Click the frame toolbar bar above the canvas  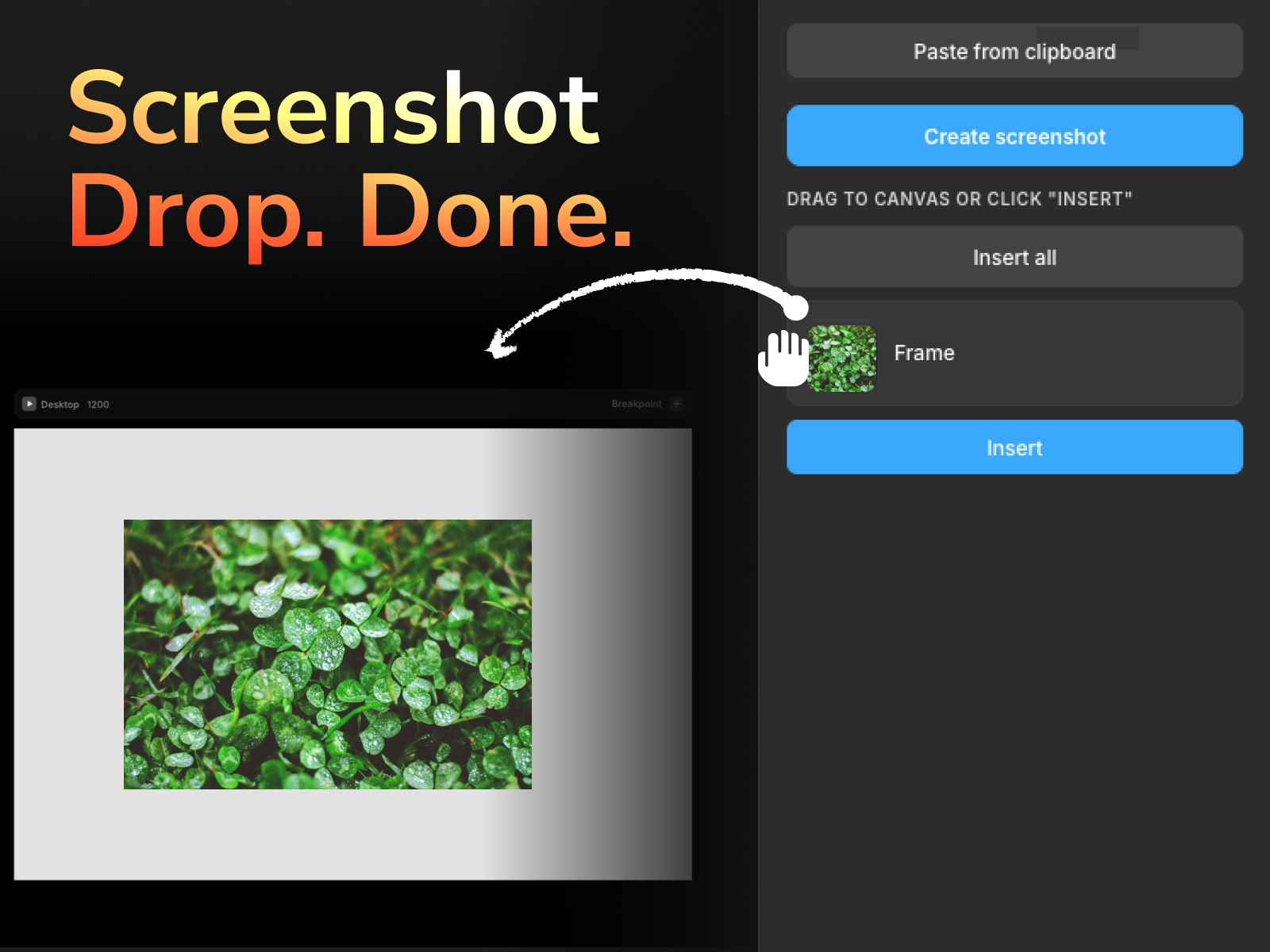click(353, 404)
